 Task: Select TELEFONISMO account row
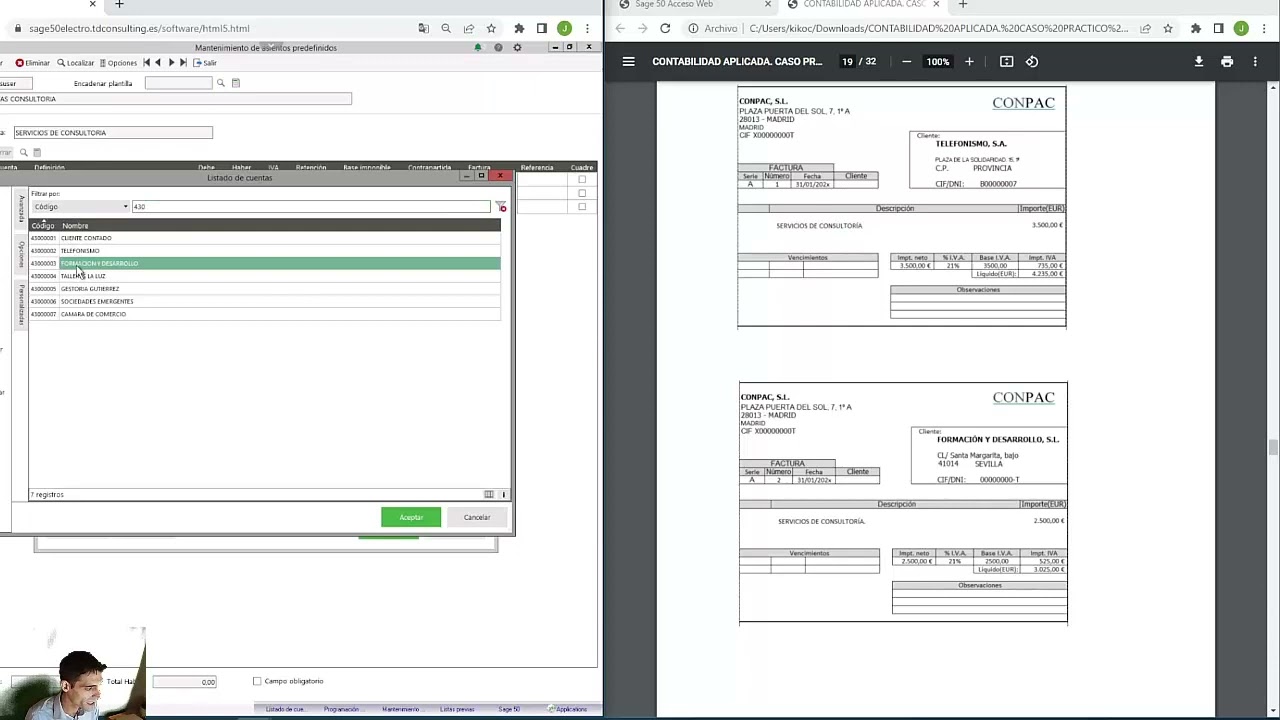click(x=265, y=251)
